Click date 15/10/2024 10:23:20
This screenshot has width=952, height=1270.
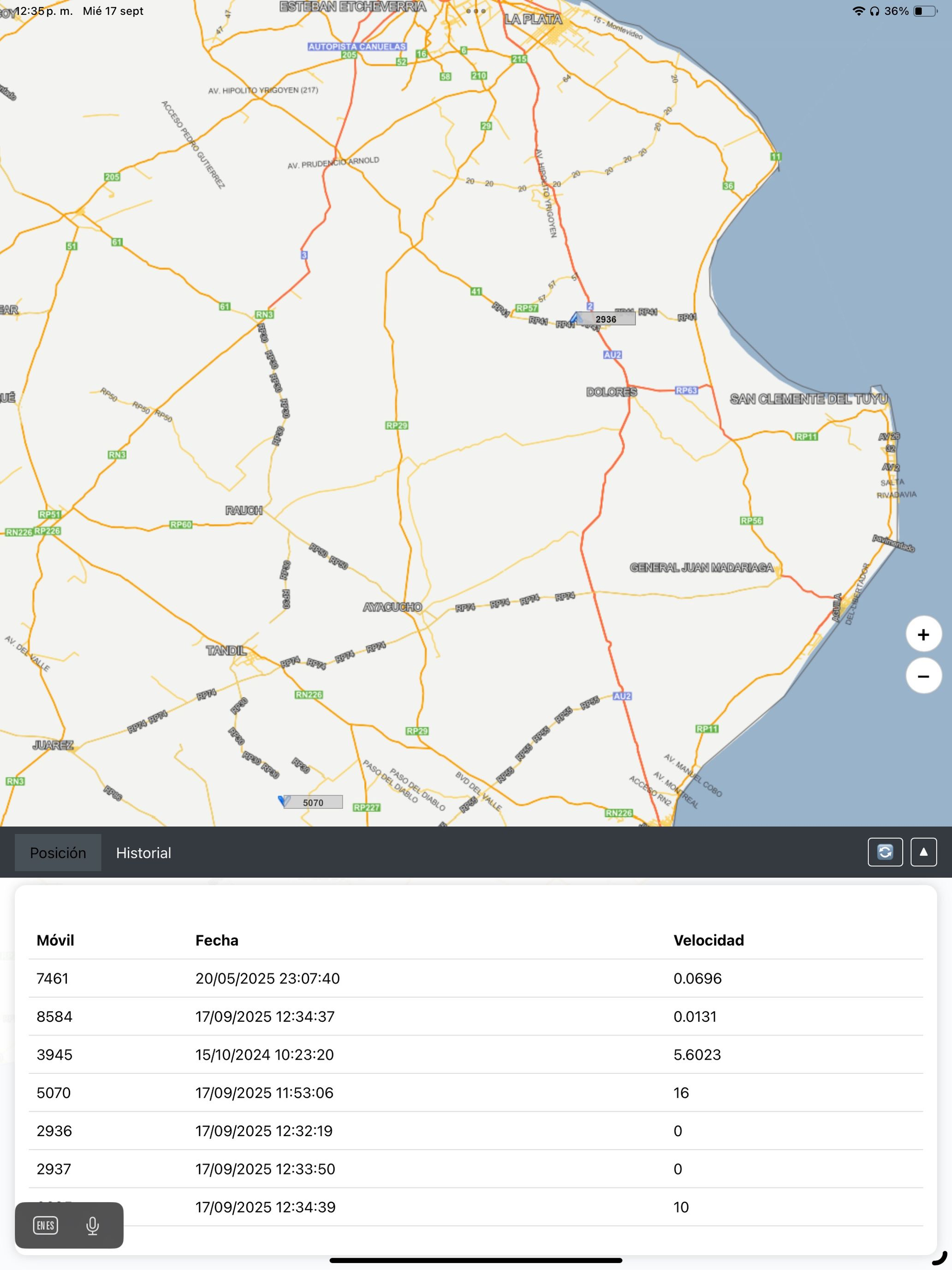pyautogui.click(x=265, y=1054)
